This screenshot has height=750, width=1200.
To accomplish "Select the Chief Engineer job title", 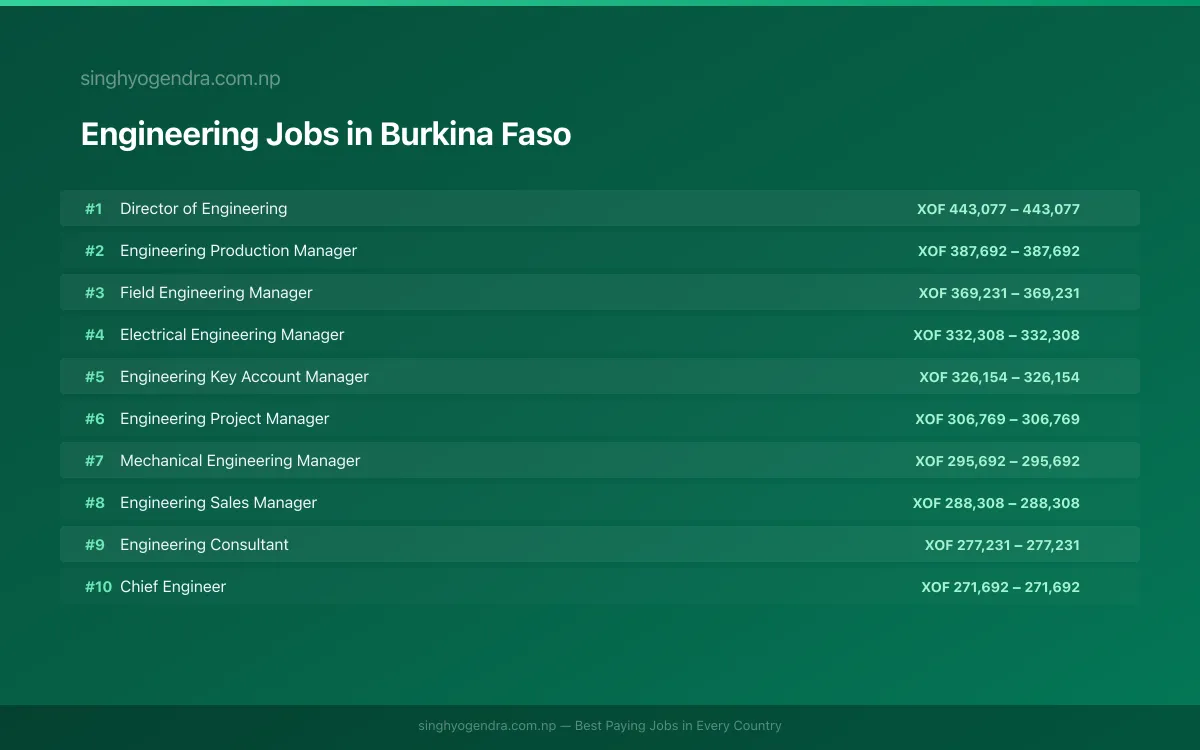I will coord(173,587).
